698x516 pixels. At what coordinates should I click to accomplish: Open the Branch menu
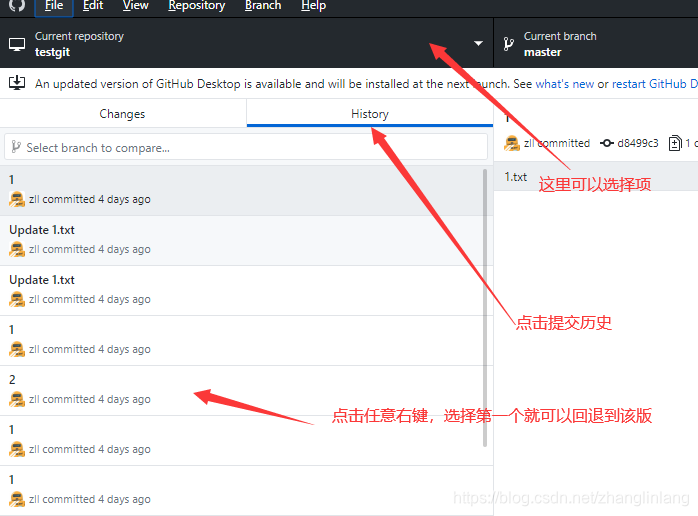coord(263,6)
